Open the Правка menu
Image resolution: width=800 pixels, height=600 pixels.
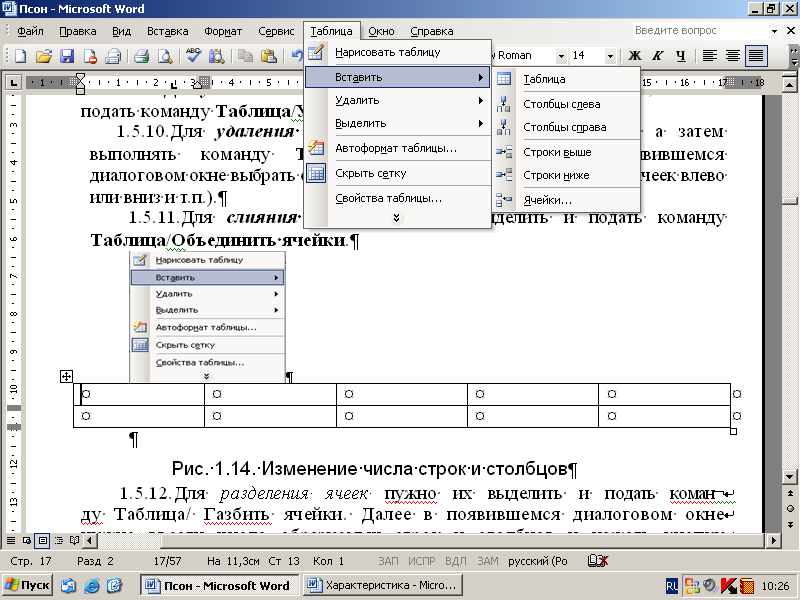point(78,32)
